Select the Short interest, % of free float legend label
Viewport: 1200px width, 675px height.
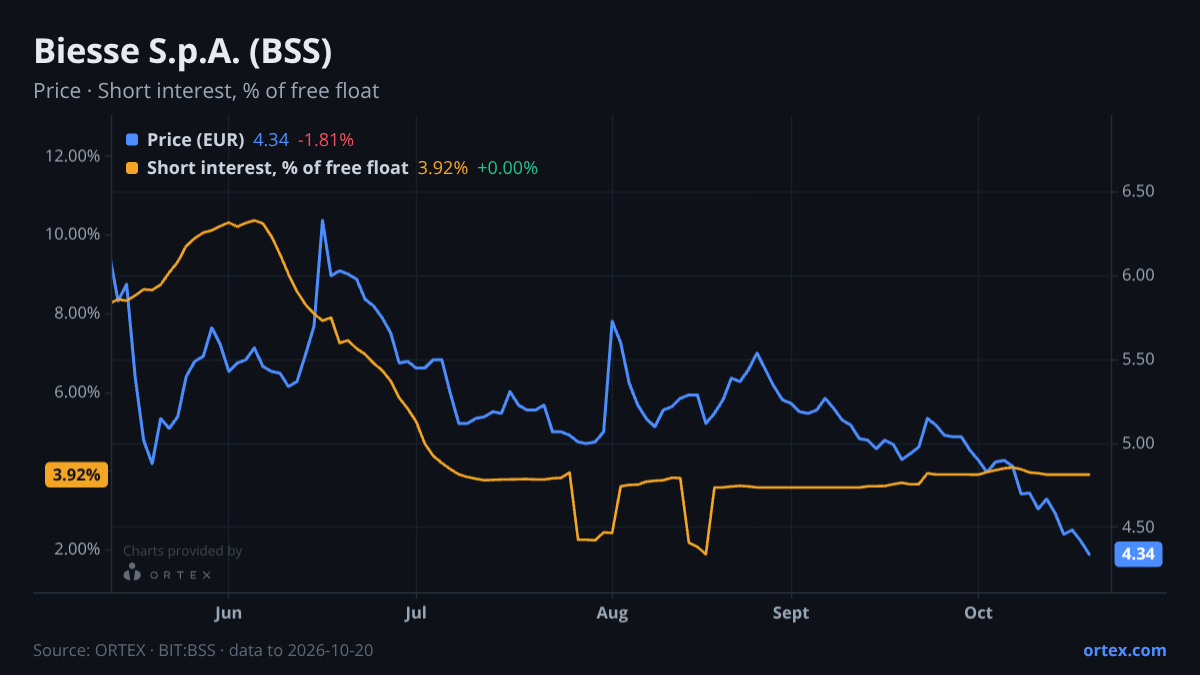(277, 168)
